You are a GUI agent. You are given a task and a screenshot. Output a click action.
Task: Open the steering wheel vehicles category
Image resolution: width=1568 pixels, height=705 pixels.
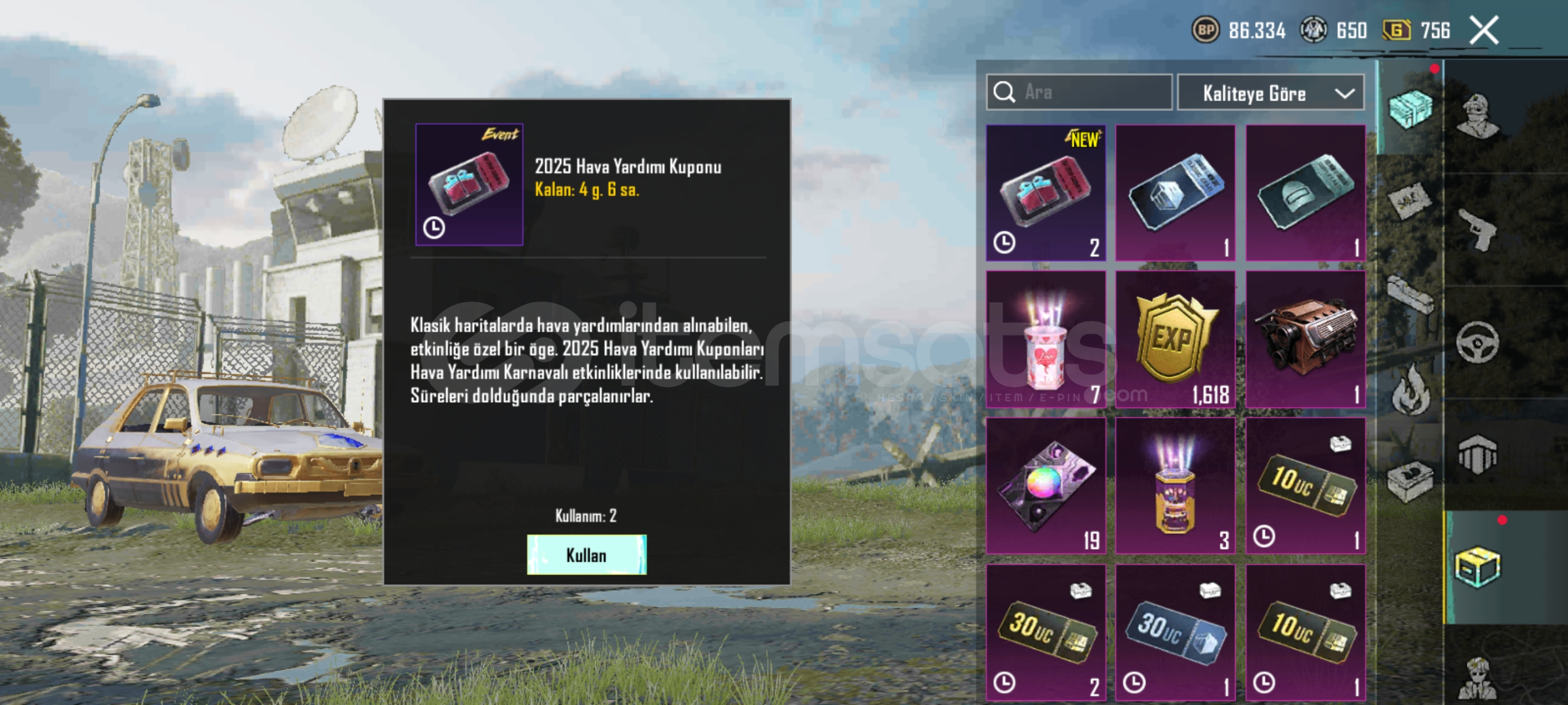[1477, 342]
